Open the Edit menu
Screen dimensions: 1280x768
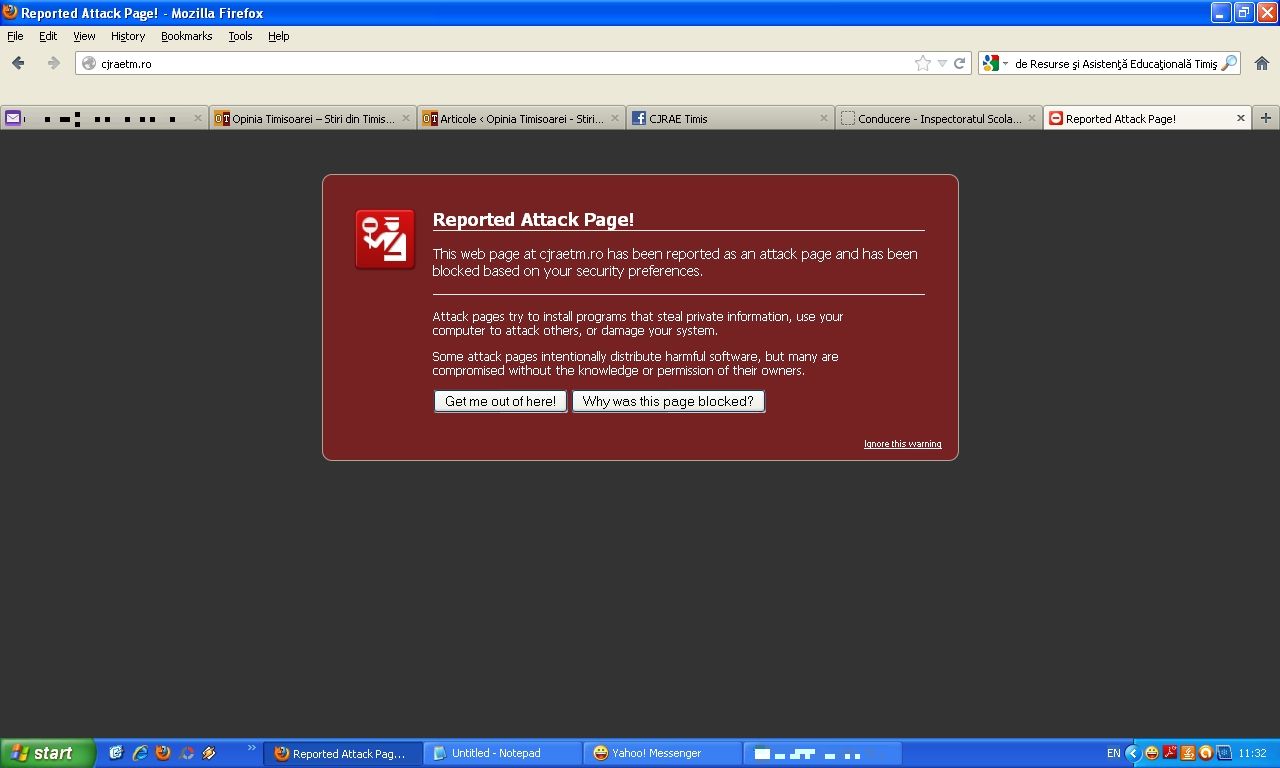pos(48,36)
